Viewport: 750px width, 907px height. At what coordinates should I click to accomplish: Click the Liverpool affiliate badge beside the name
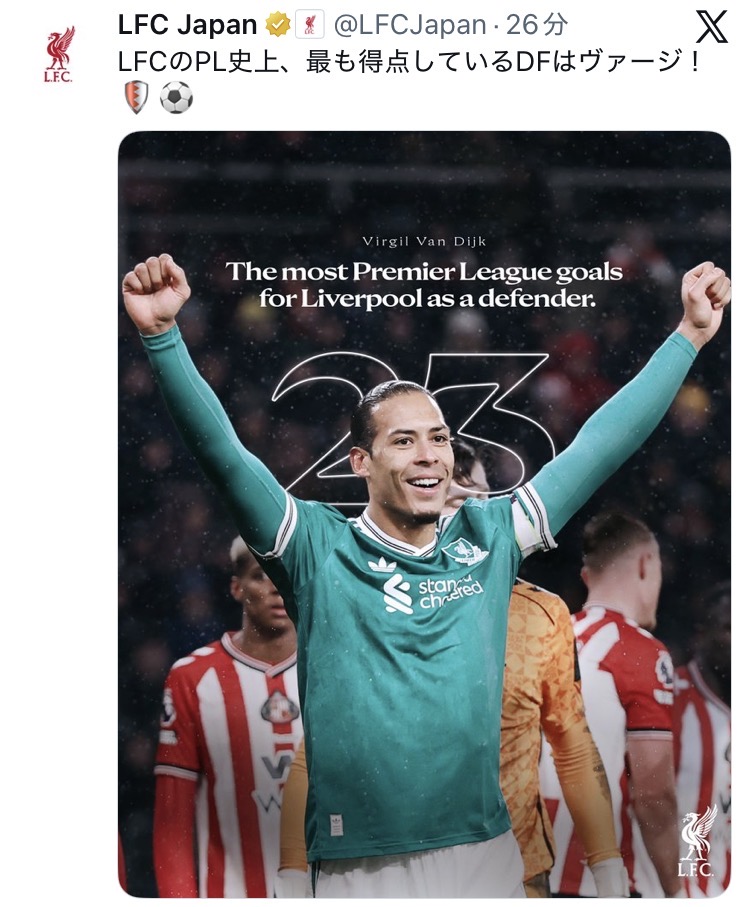[310, 24]
